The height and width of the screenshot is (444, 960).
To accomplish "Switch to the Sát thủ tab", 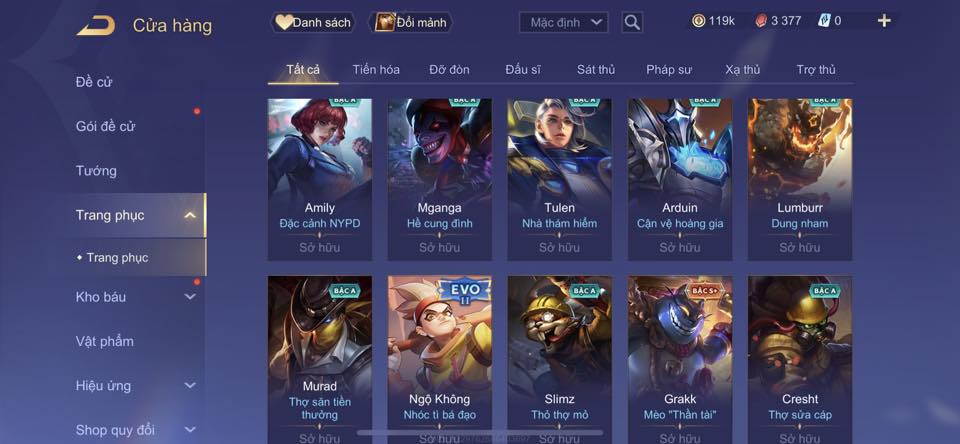I will click(x=596, y=69).
